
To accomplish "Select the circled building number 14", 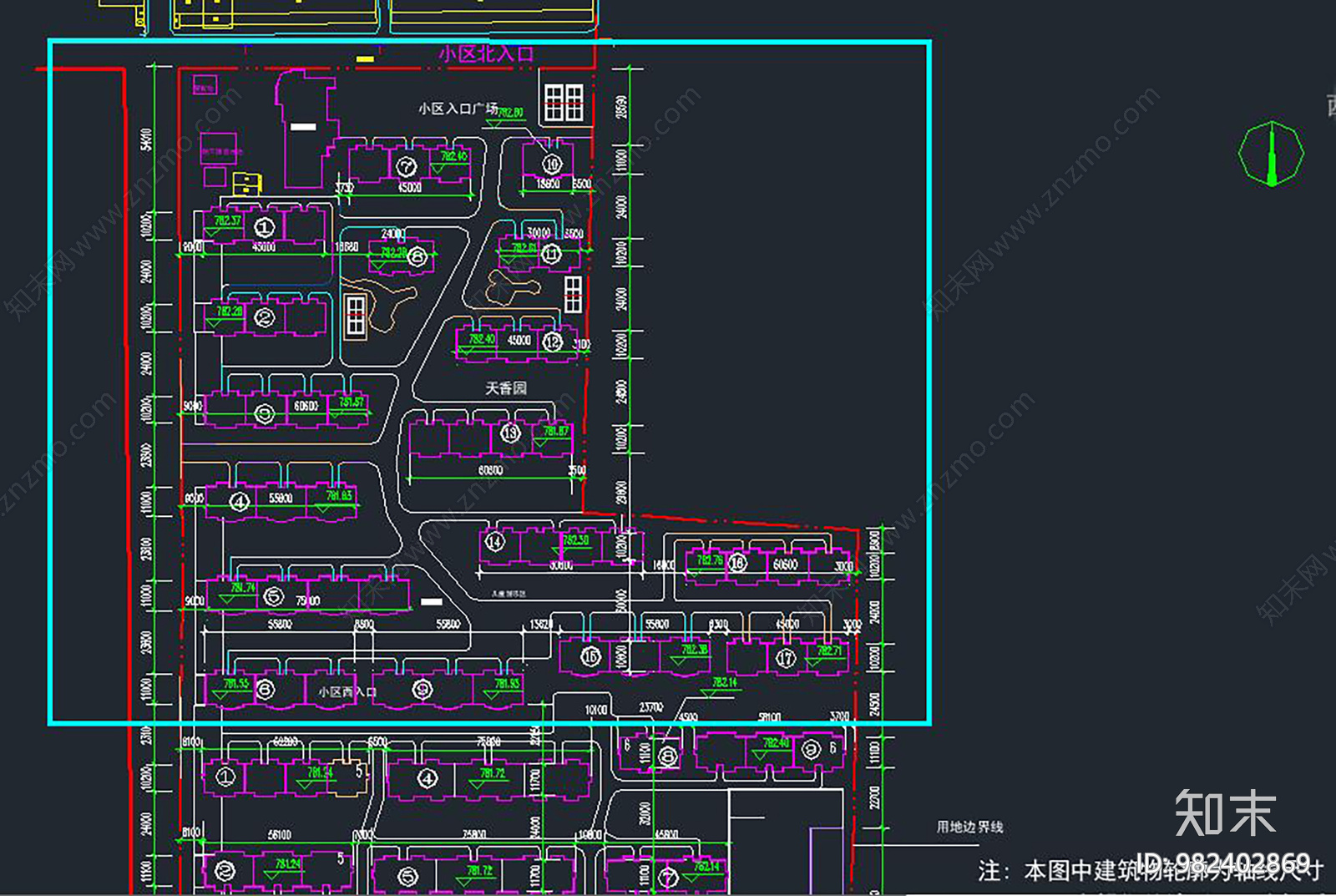I will (x=494, y=542).
